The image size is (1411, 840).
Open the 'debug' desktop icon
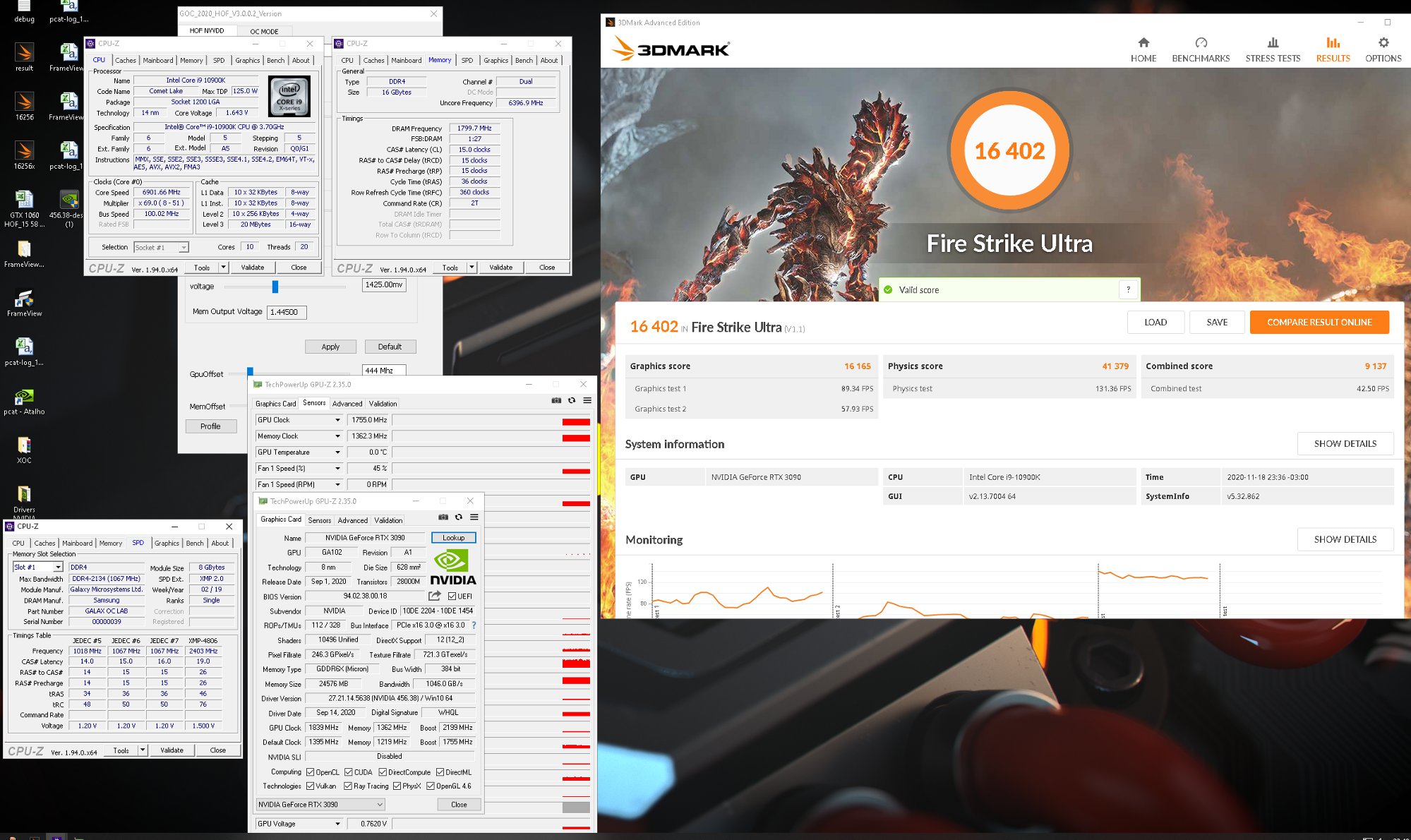click(x=24, y=11)
